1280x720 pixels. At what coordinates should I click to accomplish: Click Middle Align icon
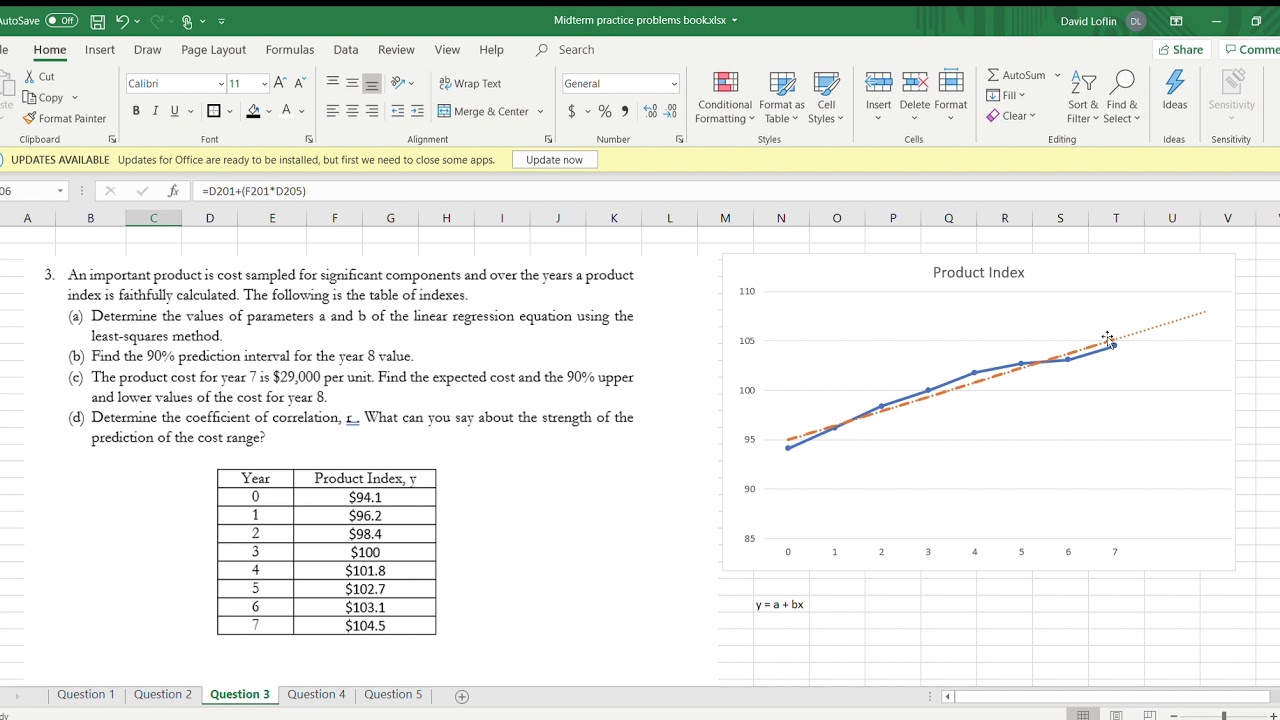pyautogui.click(x=352, y=83)
